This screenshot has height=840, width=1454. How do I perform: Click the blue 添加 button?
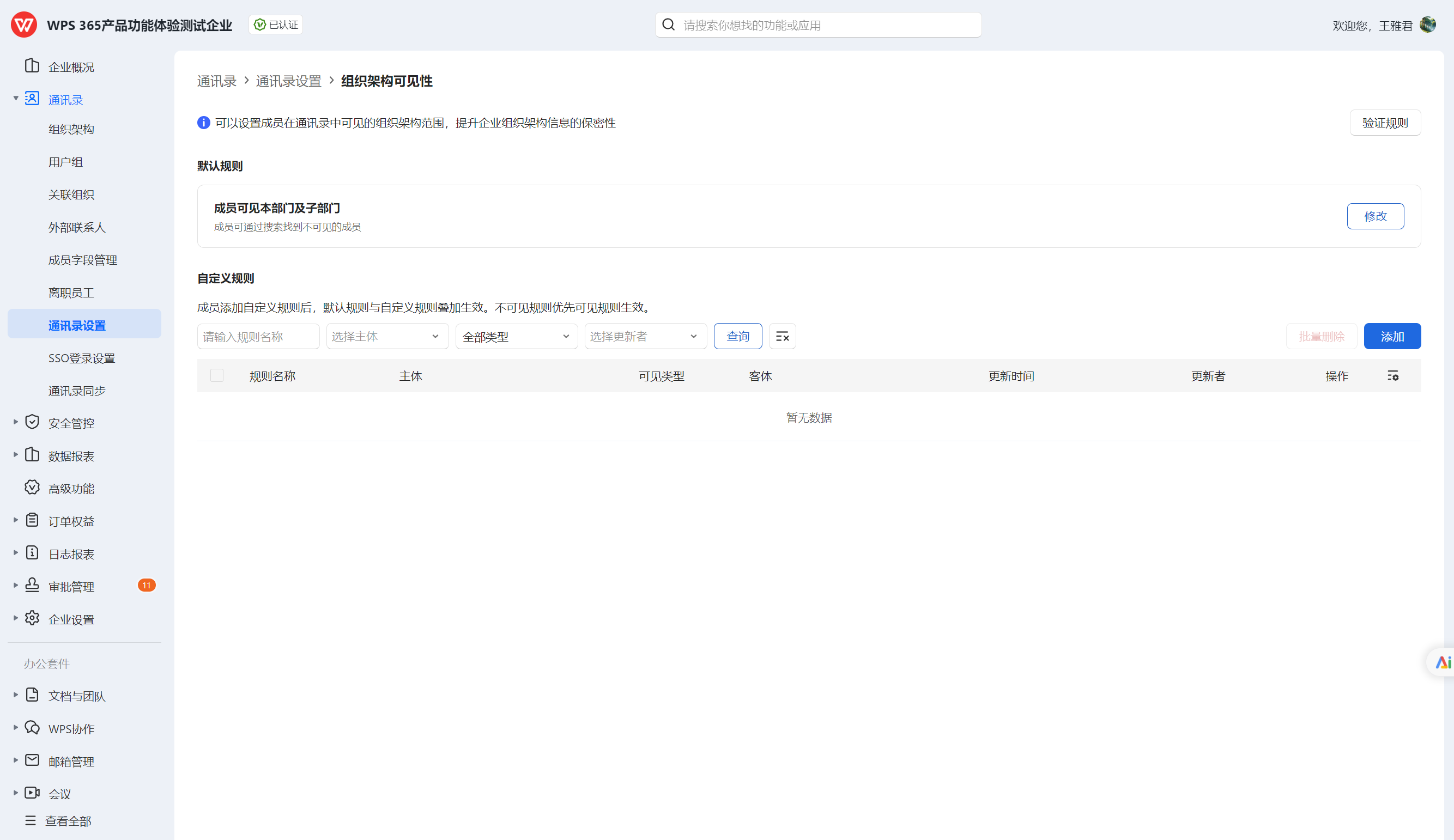pyautogui.click(x=1392, y=336)
